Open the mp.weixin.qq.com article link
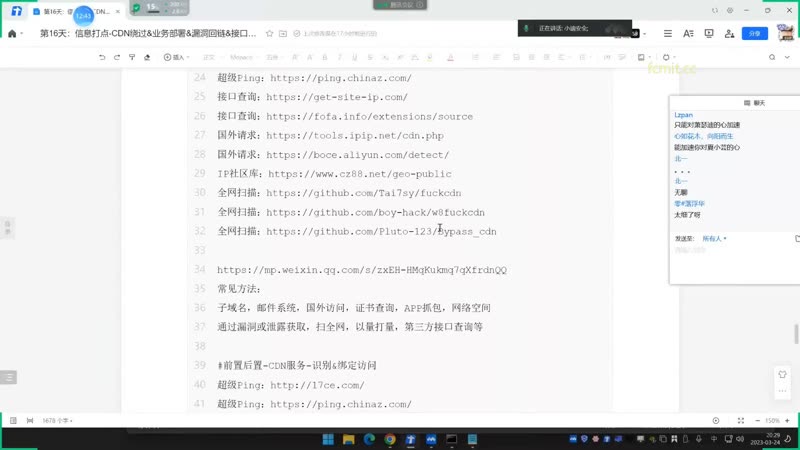The image size is (800, 450). [x=362, y=269]
